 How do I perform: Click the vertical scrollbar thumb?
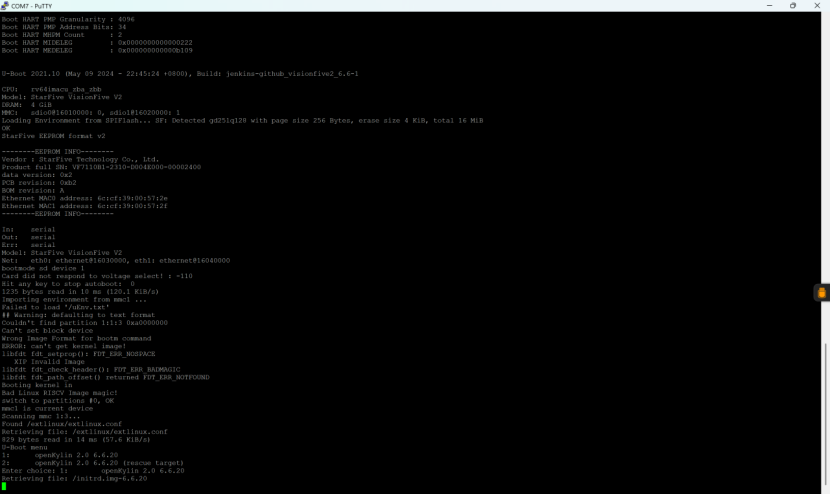[825, 415]
